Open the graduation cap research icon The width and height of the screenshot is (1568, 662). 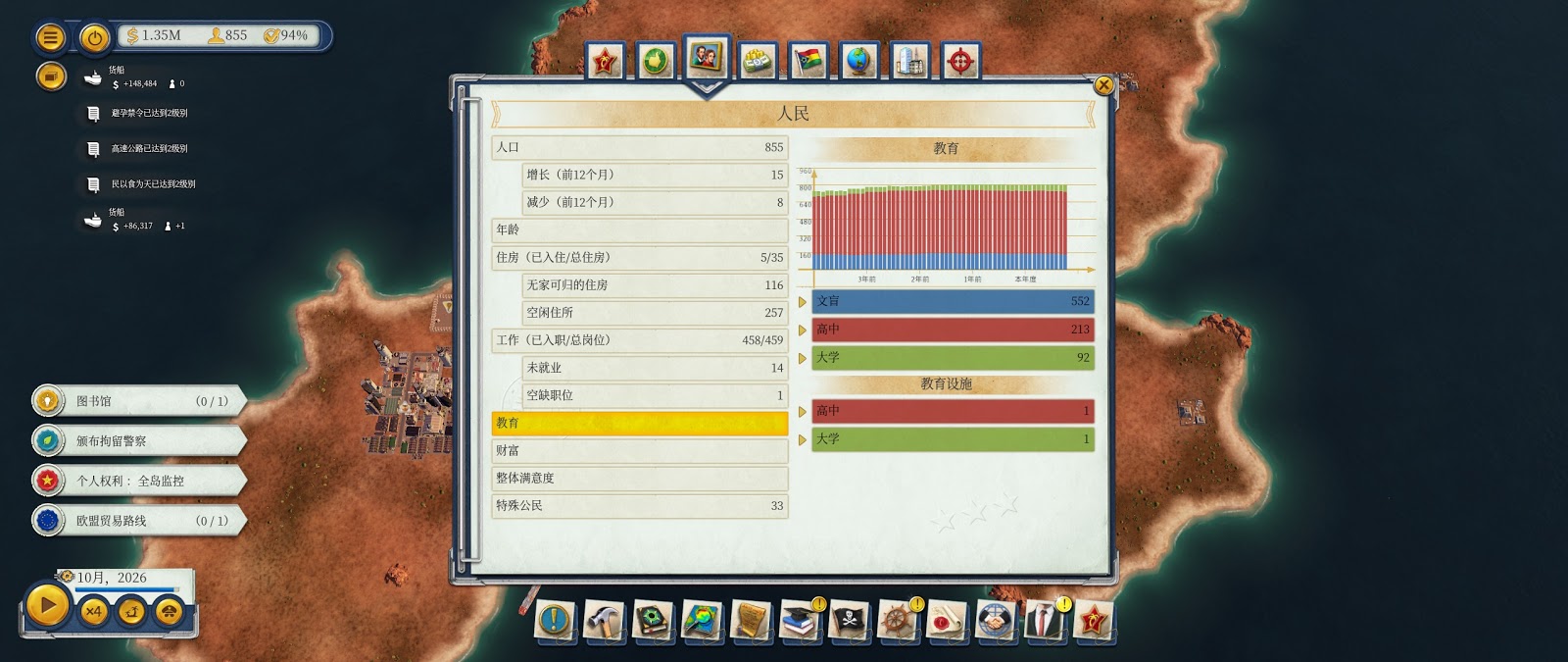pos(800,620)
